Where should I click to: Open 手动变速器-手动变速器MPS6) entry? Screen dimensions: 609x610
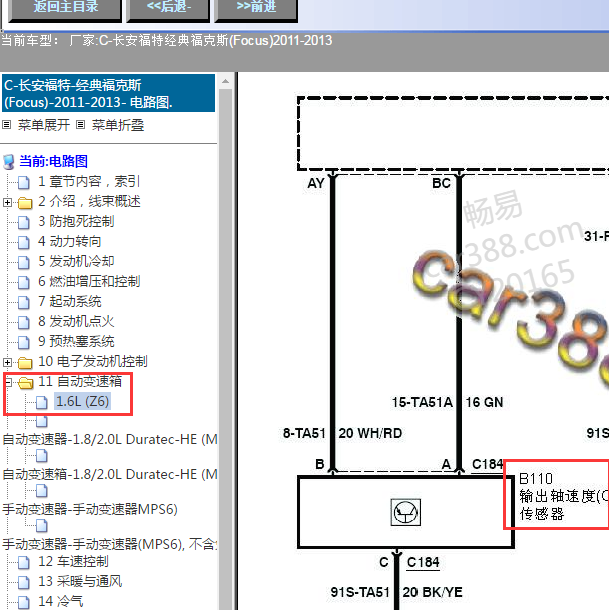coord(90,509)
